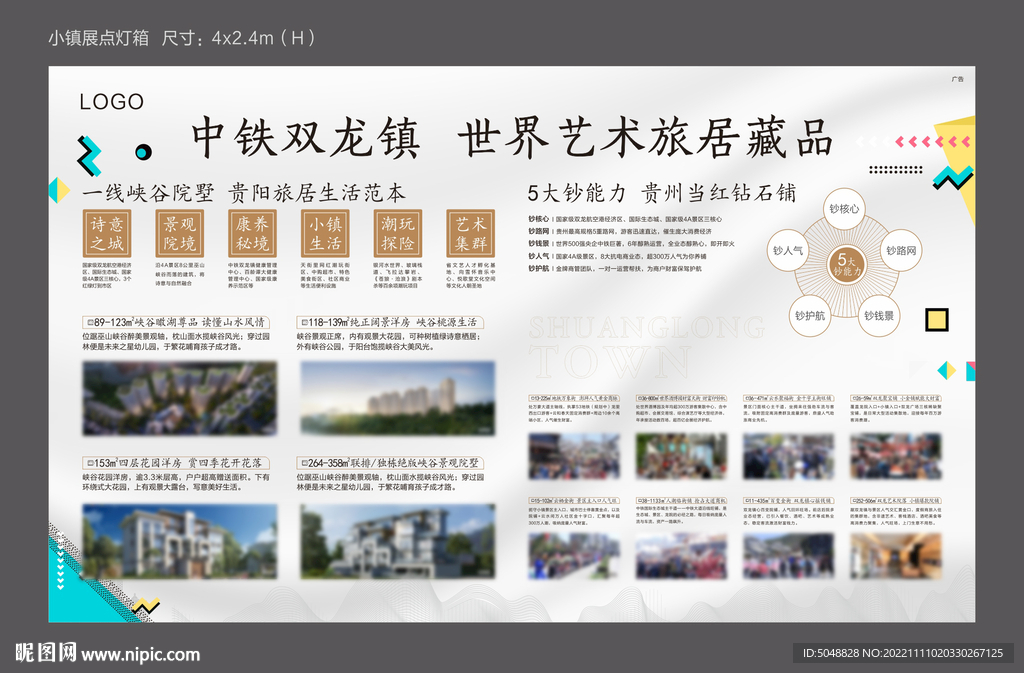The image size is (1024, 673).
Task: Open photo under 38-1133㎡ heading
Action: click(x=681, y=556)
